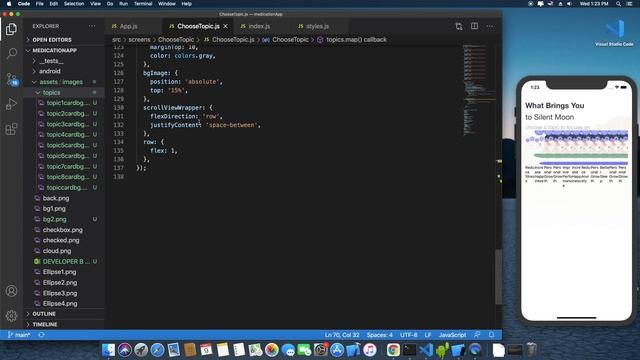
Task: Open Photos from the Dock
Action: tap(271, 350)
